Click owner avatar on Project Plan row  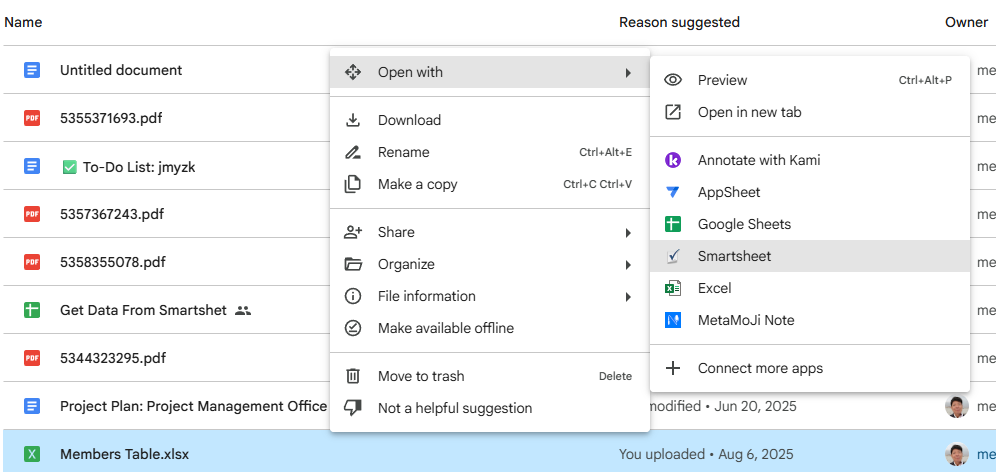click(x=957, y=406)
